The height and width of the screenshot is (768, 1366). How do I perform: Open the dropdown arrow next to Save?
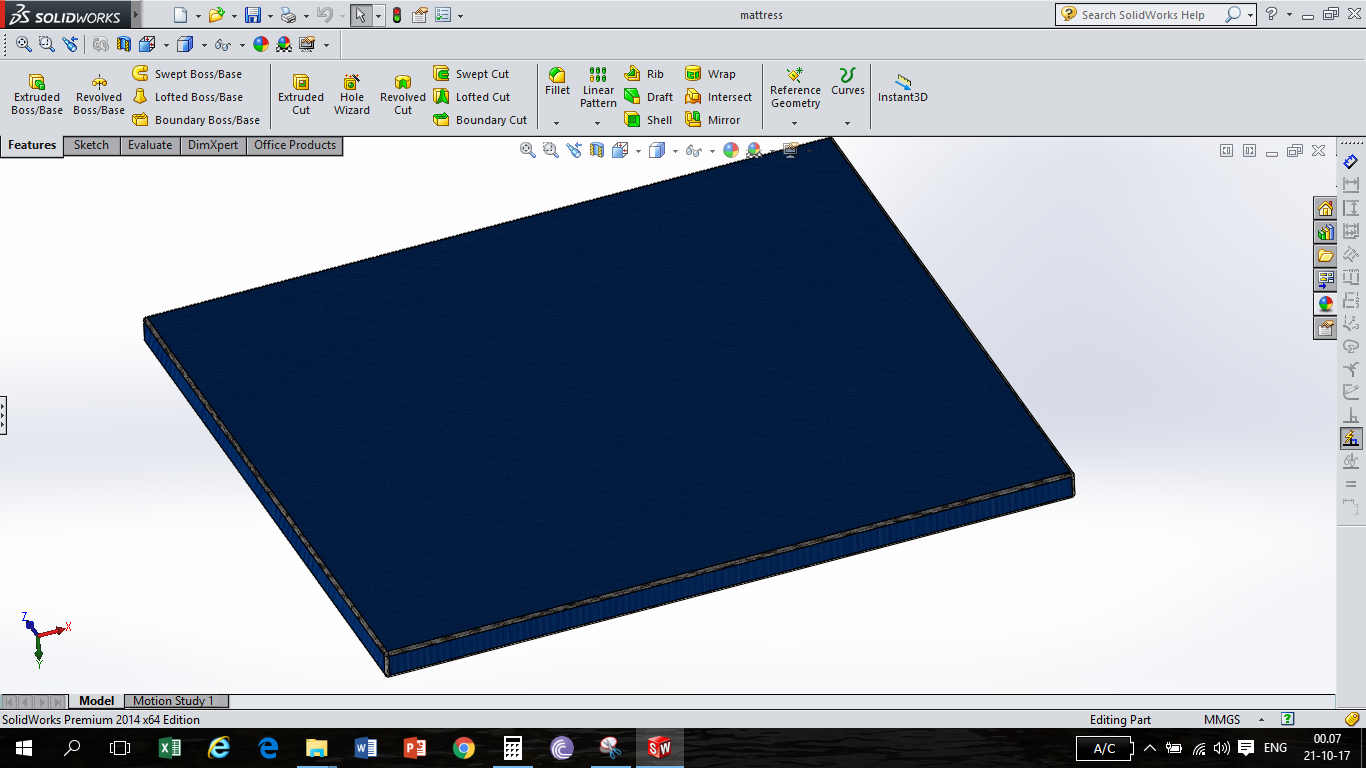(270, 16)
